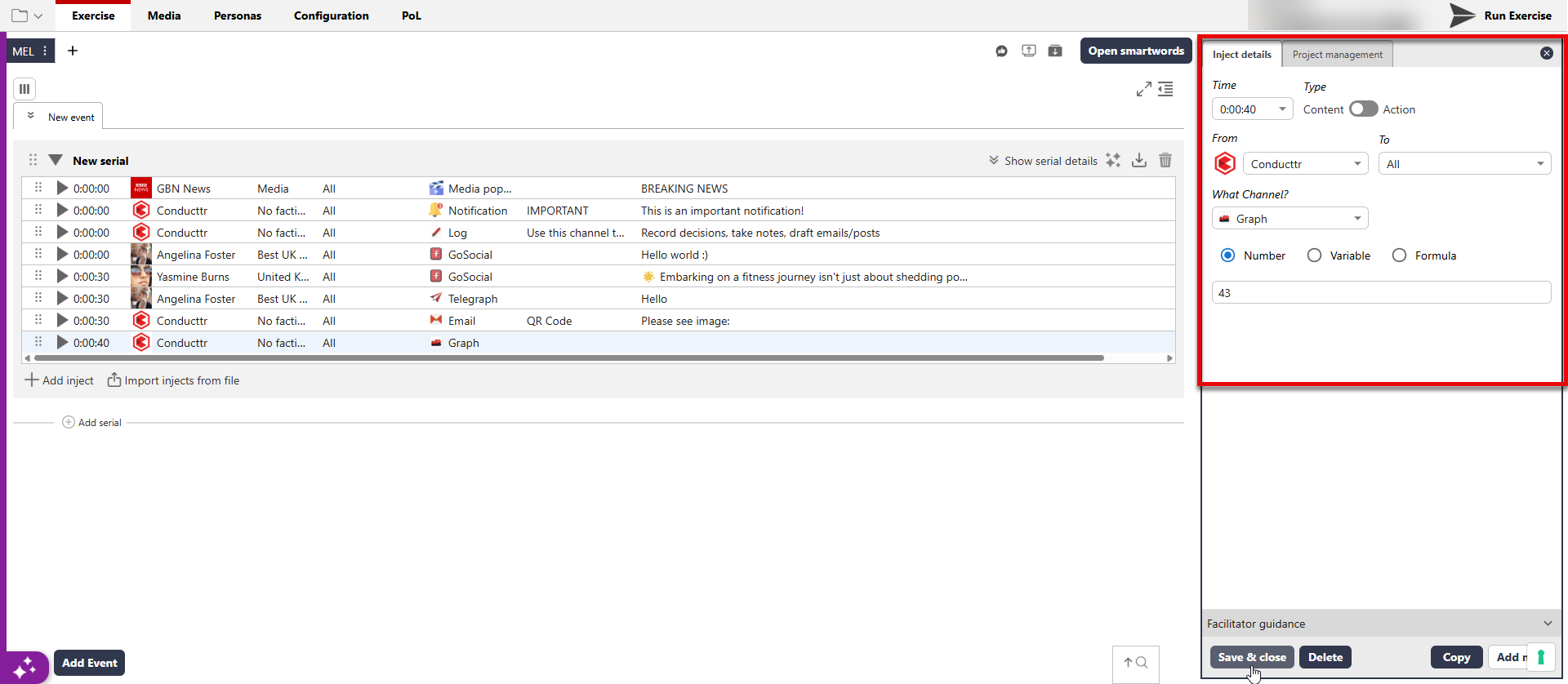Delete the New serial with trash icon
1568x684 pixels.
1165,161
